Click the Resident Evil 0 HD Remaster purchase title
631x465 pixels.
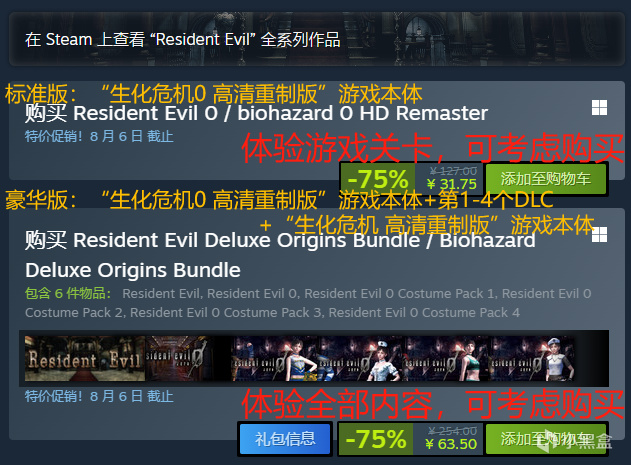(256, 113)
